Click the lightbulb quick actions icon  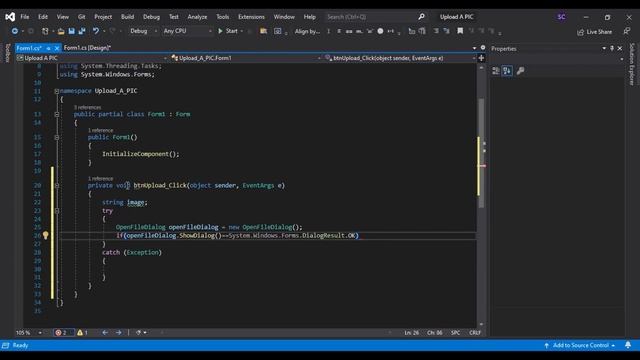click(46, 236)
